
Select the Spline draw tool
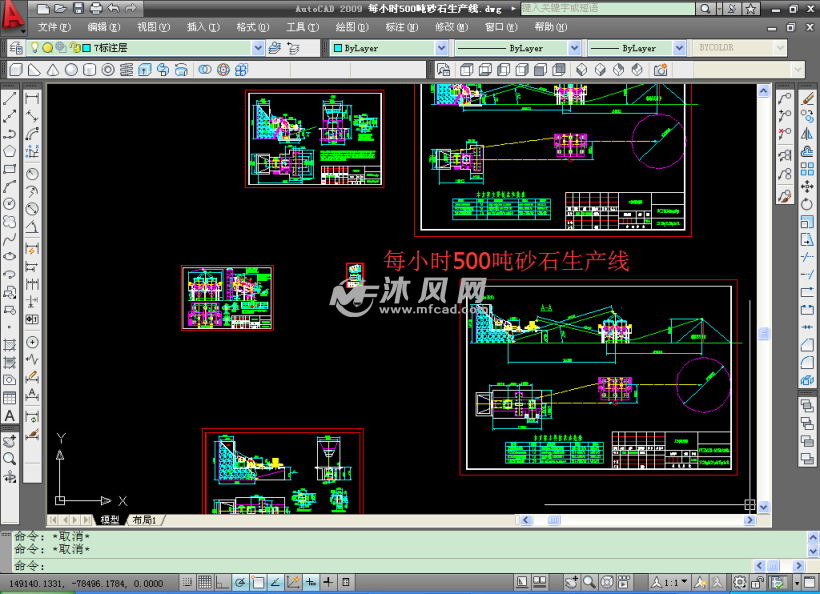[x=9, y=239]
